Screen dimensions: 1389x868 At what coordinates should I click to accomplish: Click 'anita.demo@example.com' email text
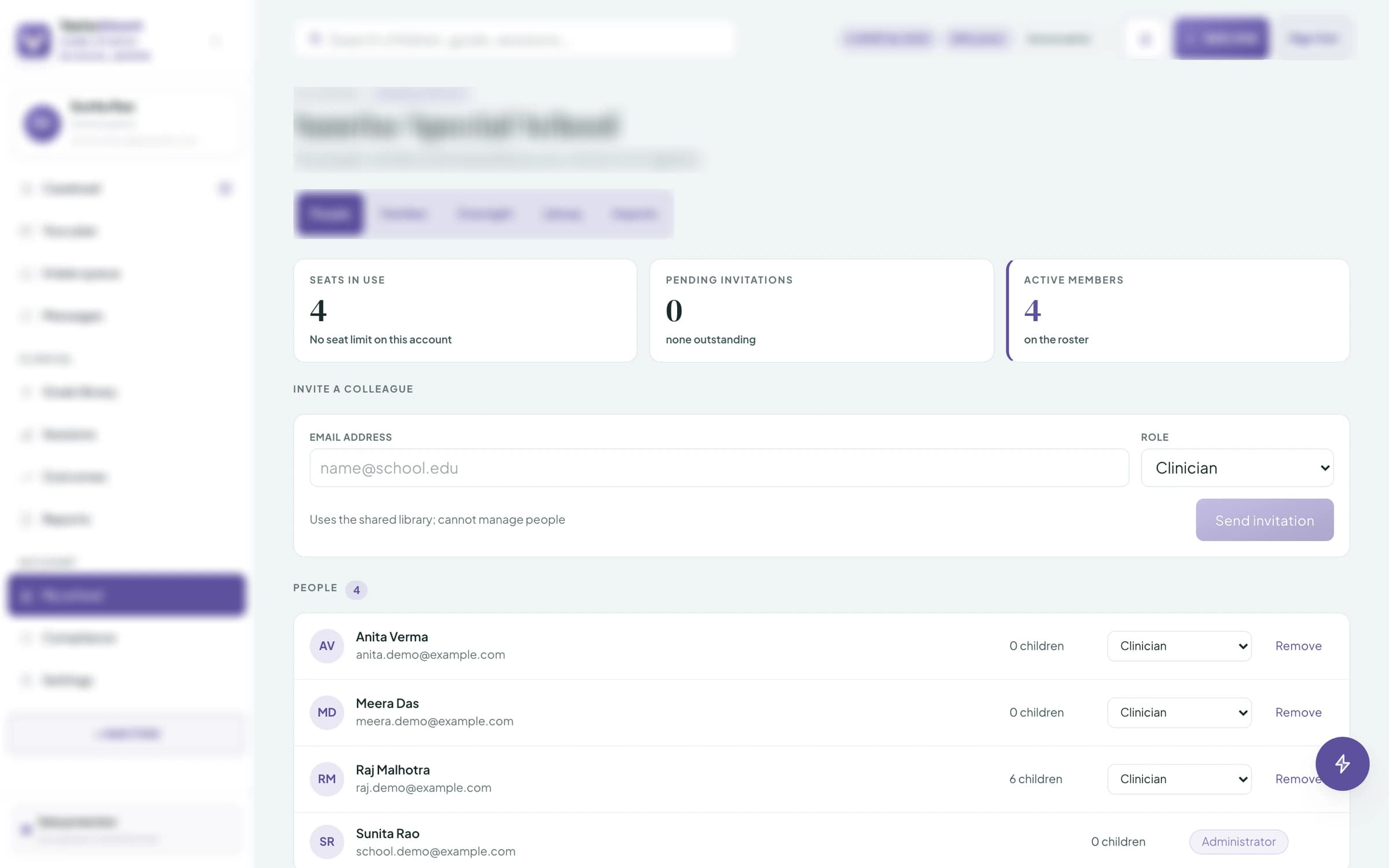[430, 654]
